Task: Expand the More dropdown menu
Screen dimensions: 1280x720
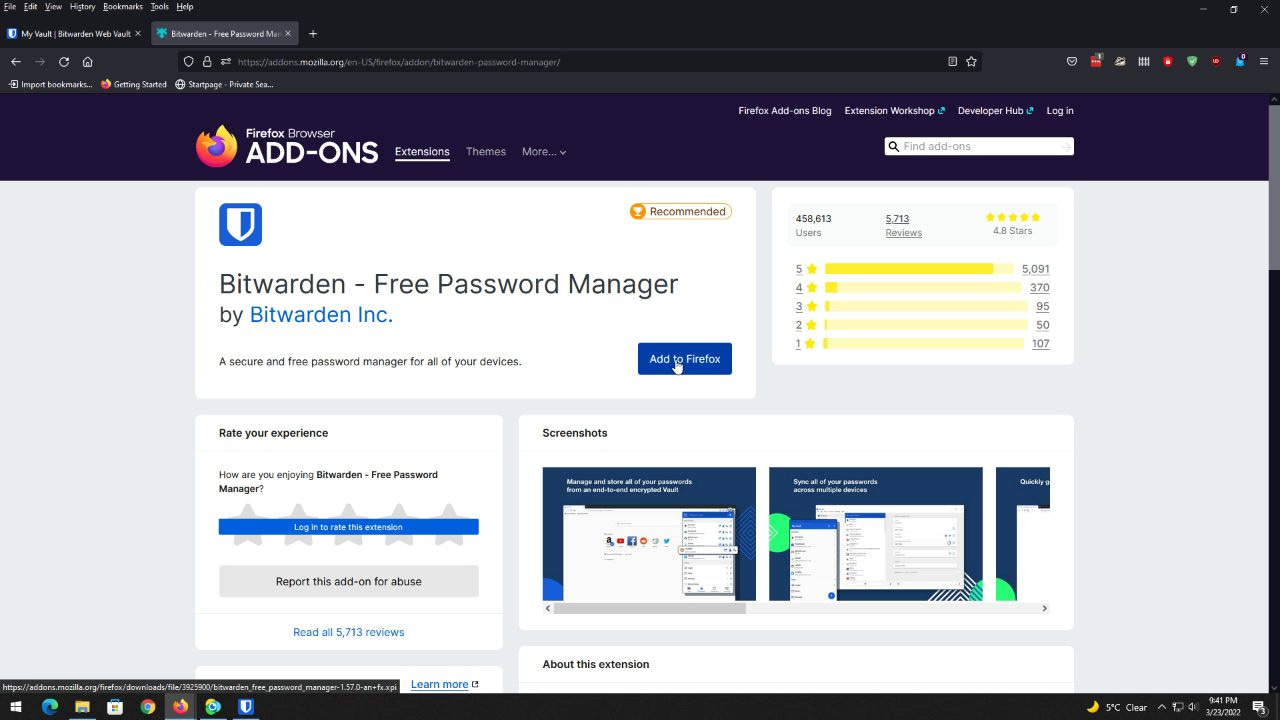Action: (544, 152)
